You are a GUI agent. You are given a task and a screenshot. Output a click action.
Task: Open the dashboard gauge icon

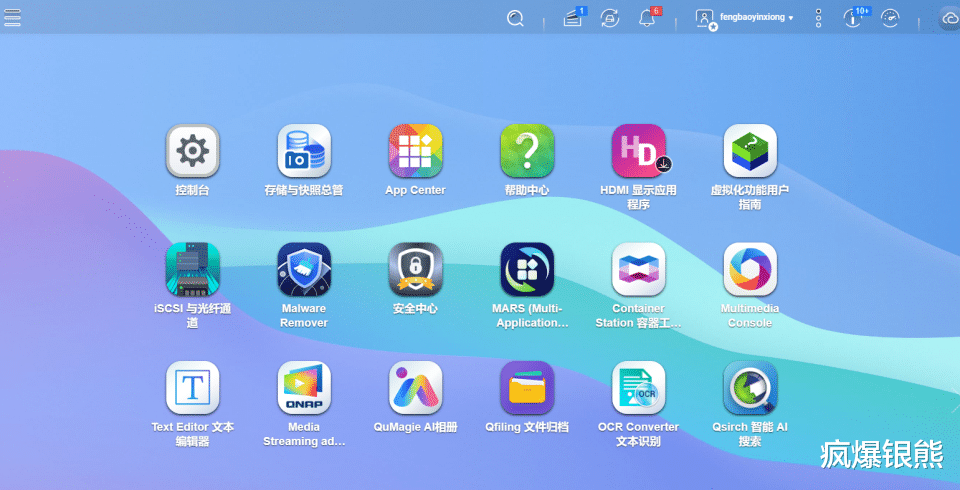coord(890,18)
